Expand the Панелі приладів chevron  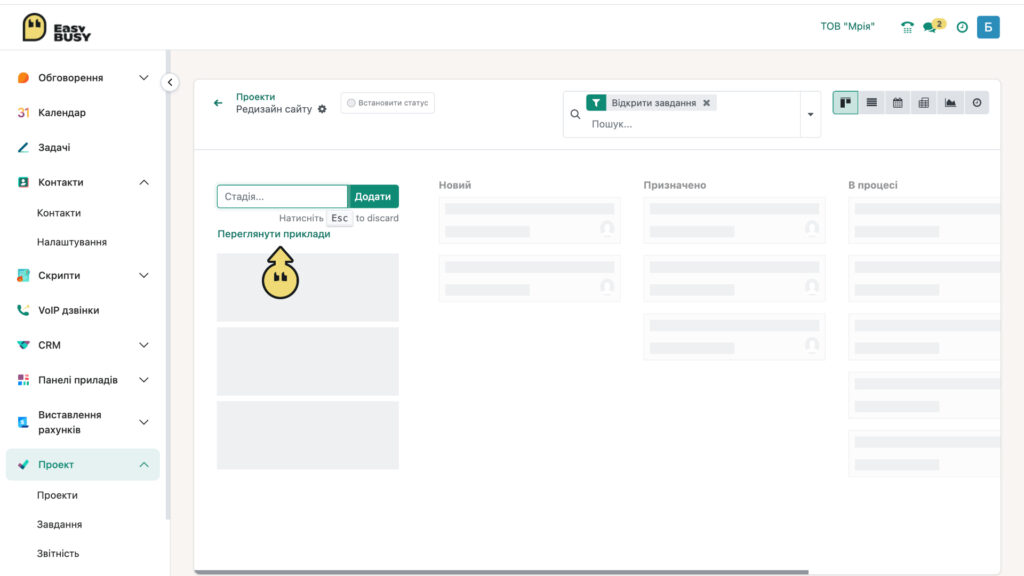144,380
